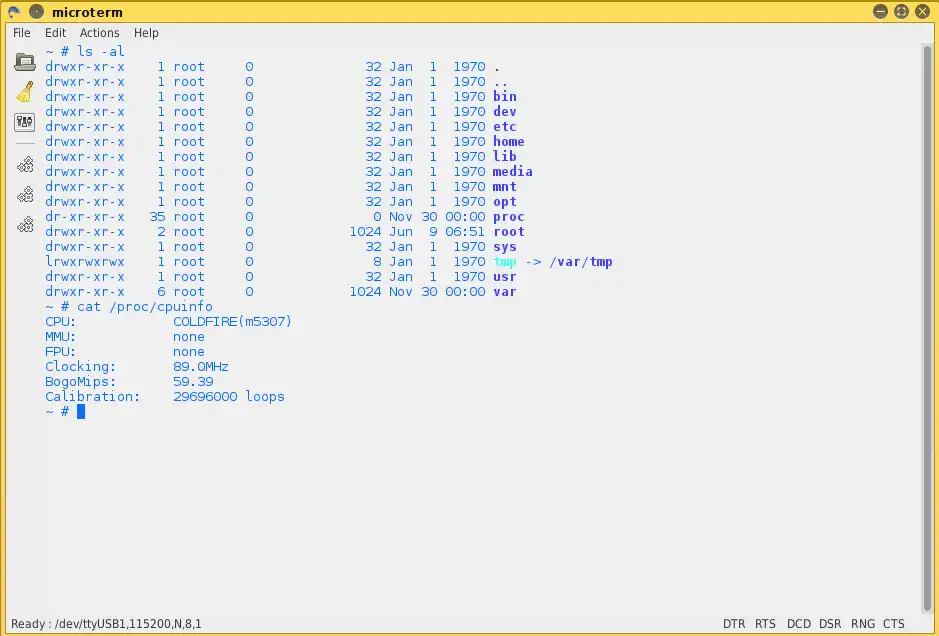The height and width of the screenshot is (636, 939).
Task: Open the File menu
Action: [22, 33]
